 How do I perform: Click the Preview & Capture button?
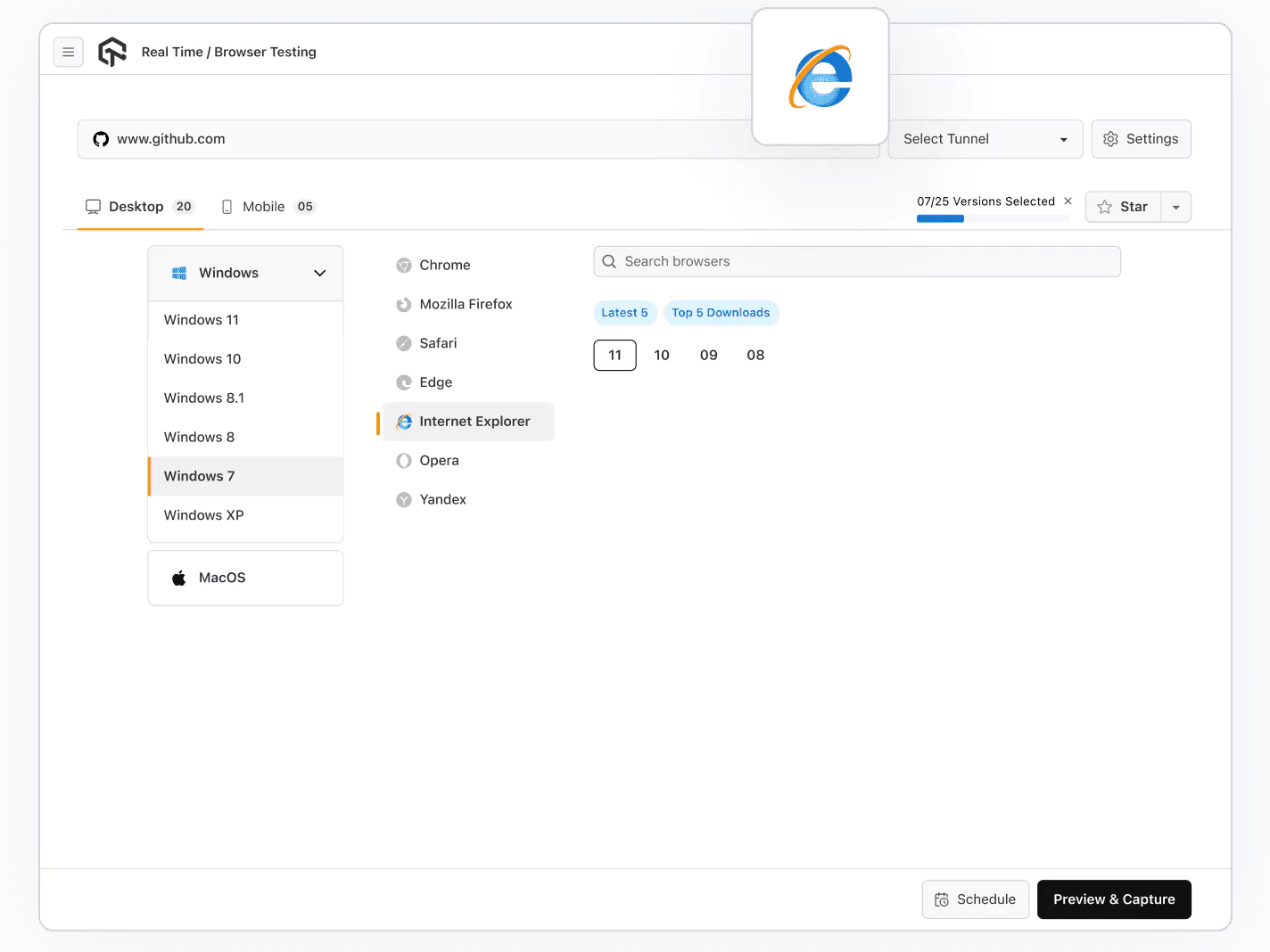coord(1113,899)
